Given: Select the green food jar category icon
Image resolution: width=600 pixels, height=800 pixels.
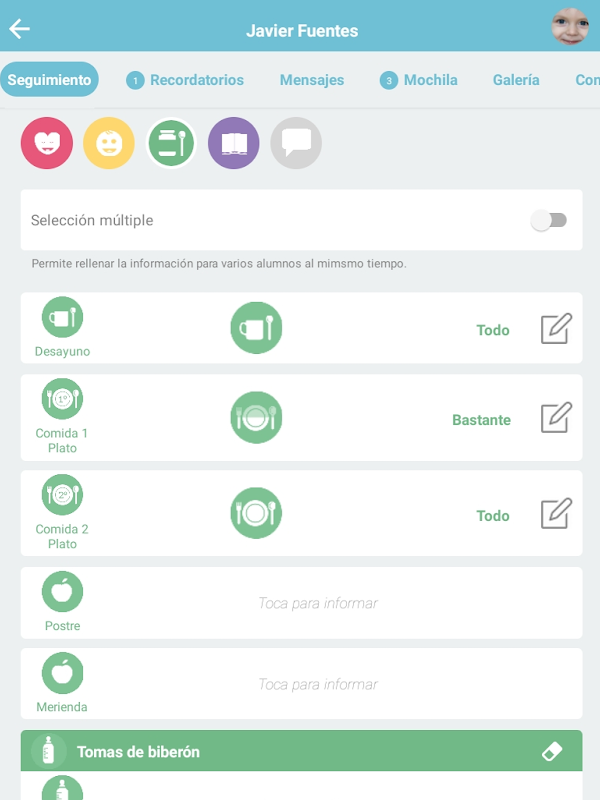Looking at the screenshot, I should (172, 143).
